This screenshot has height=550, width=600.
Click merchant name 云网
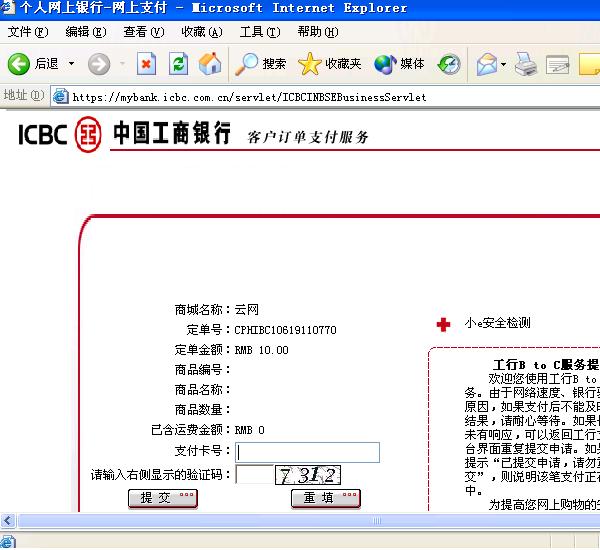246,310
